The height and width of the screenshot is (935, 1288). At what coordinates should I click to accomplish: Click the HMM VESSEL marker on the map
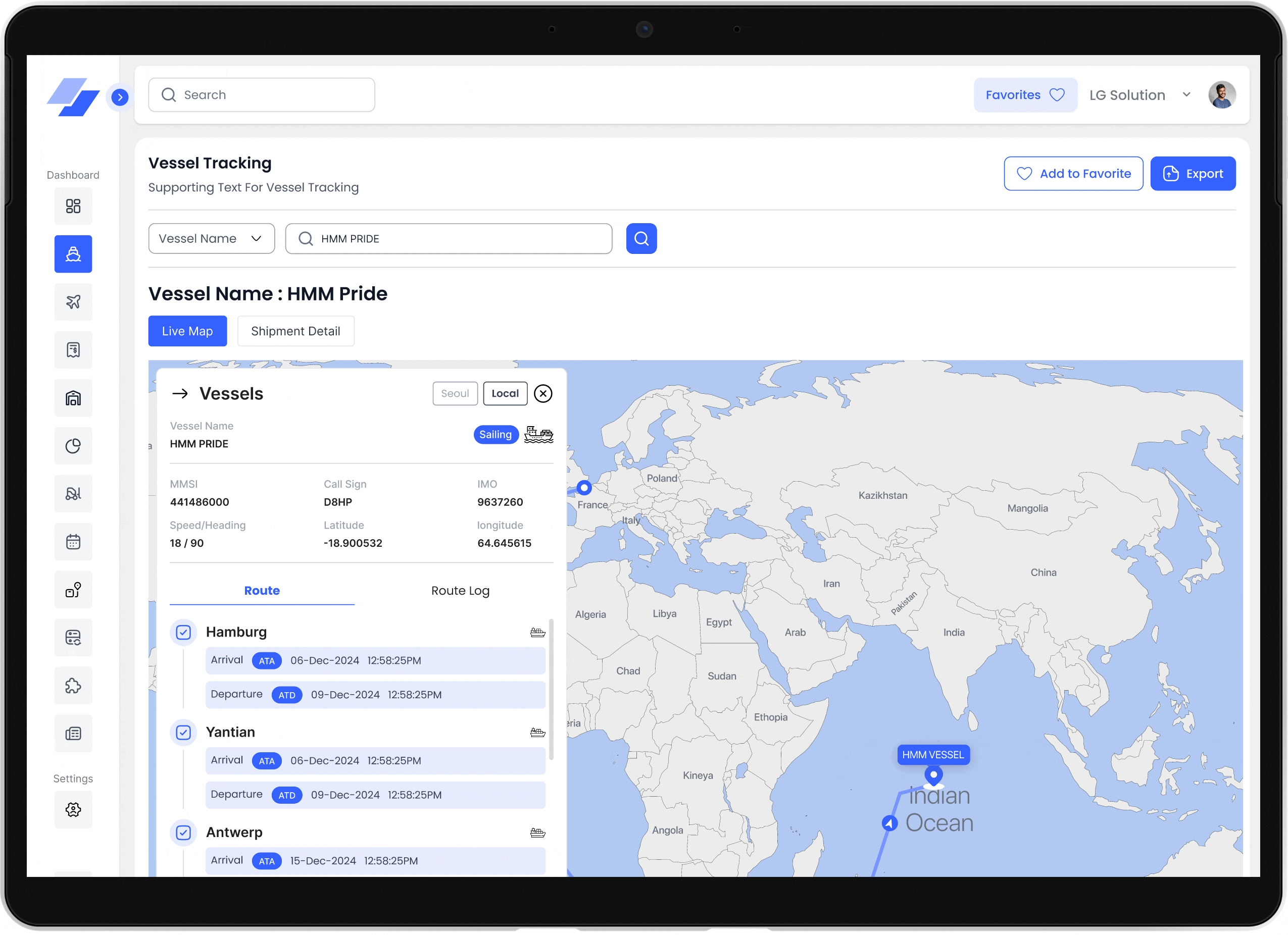(933, 754)
